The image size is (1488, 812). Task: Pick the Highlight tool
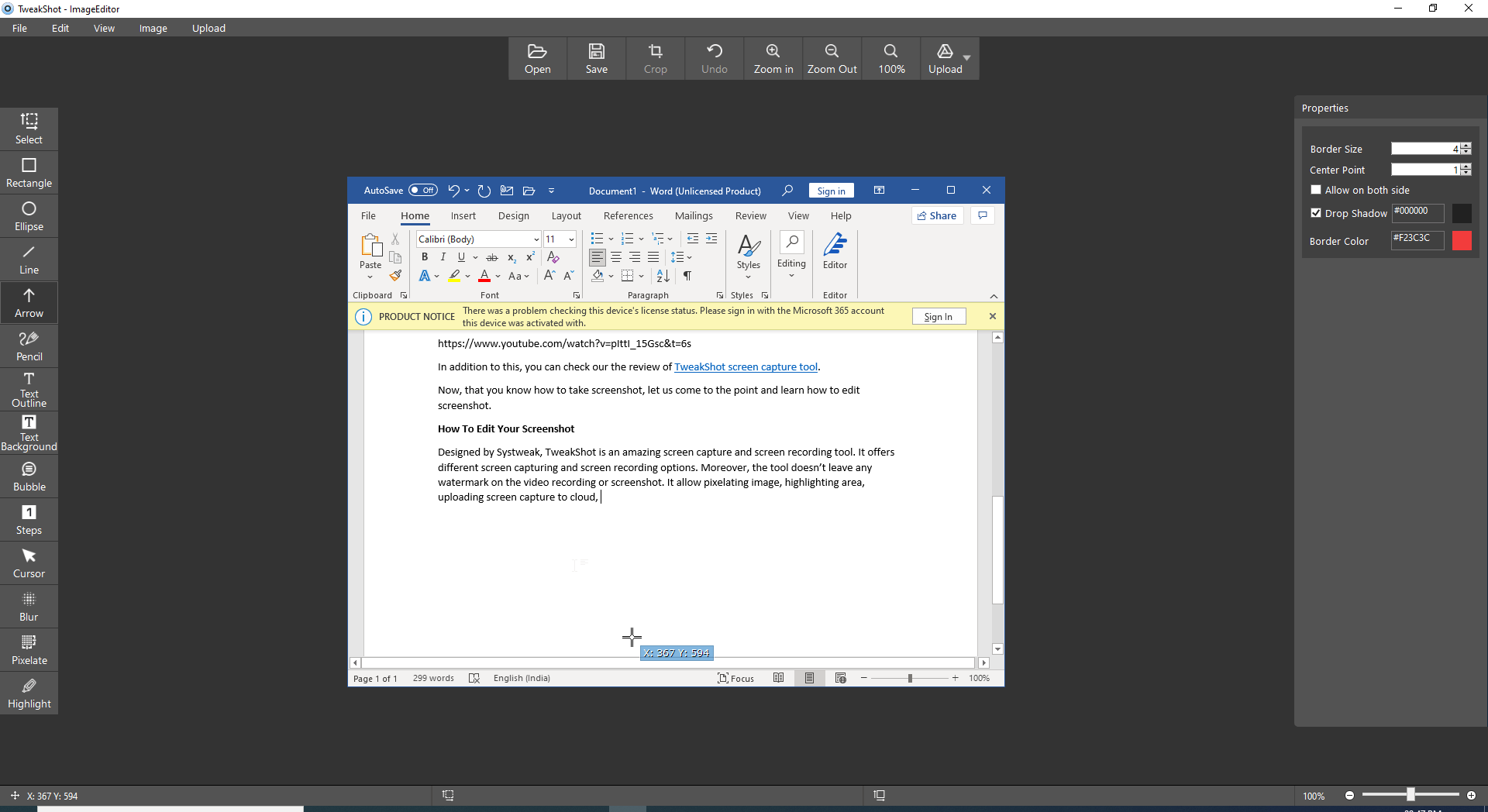[29, 693]
